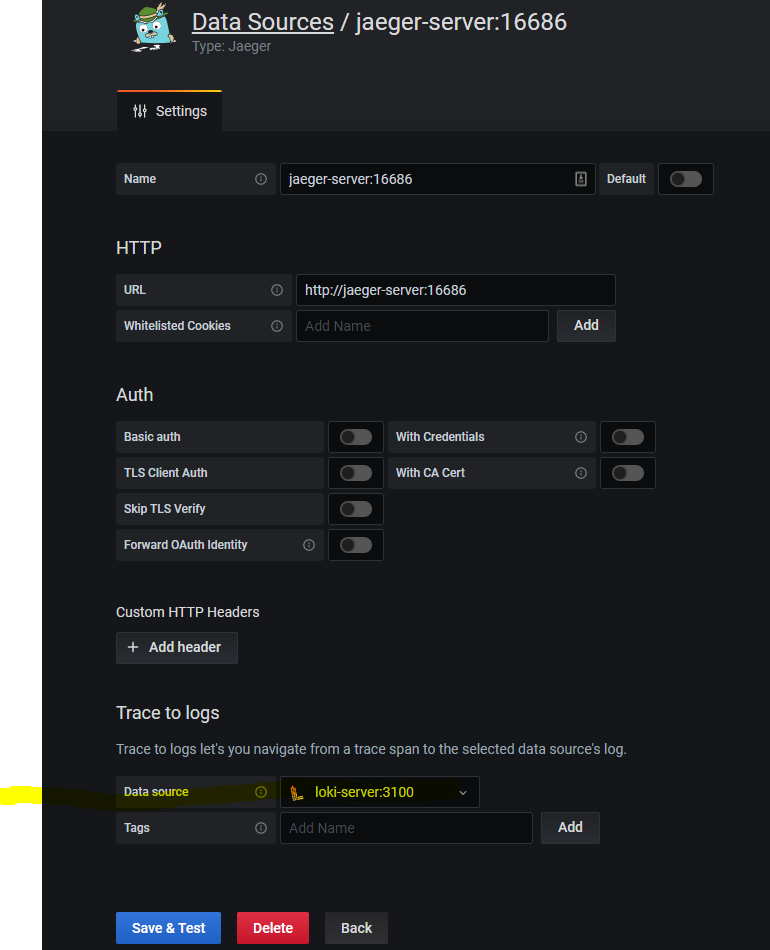Expand the data source dropdown chevron
The width and height of the screenshot is (770, 950).
coord(463,792)
